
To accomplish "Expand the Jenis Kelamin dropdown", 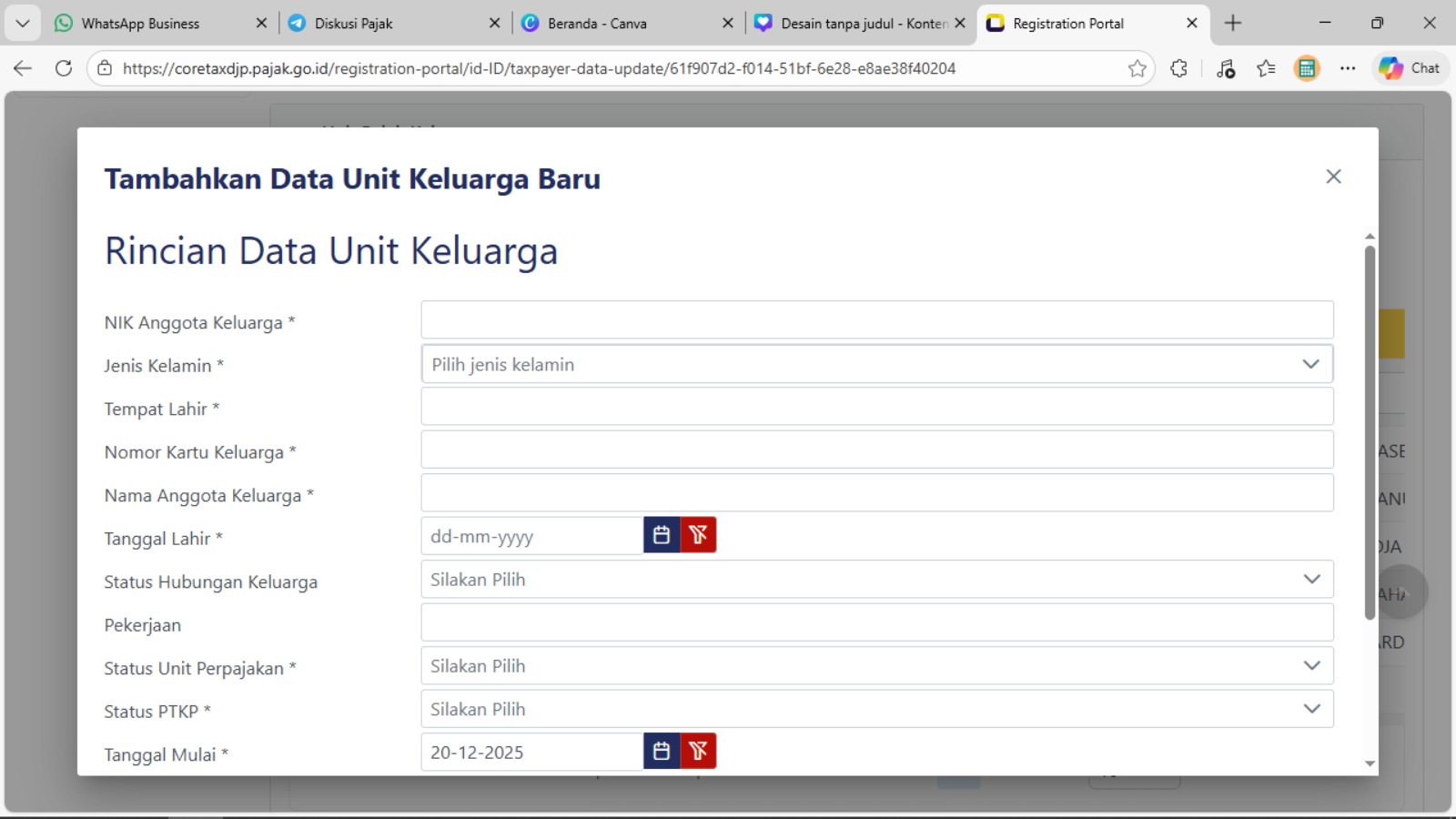I will [876, 364].
